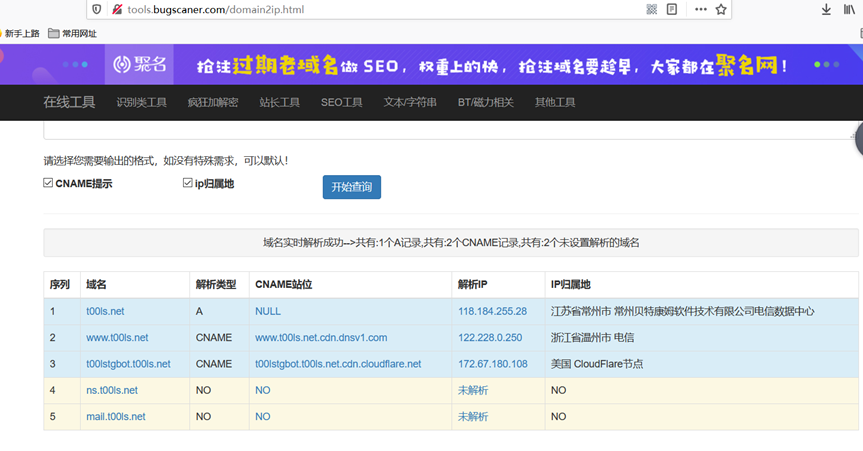
Task: Click the tracking protection shield icon
Action: click(96, 10)
